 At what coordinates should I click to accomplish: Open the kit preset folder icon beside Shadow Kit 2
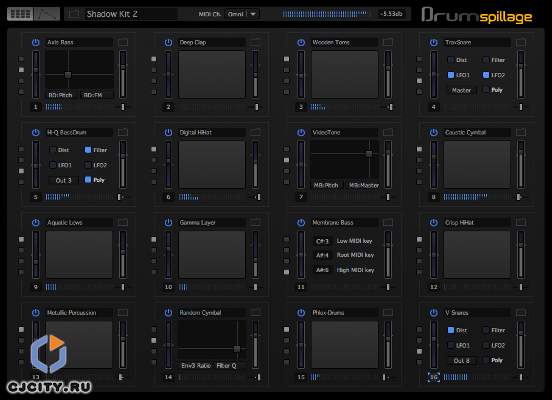[74, 14]
